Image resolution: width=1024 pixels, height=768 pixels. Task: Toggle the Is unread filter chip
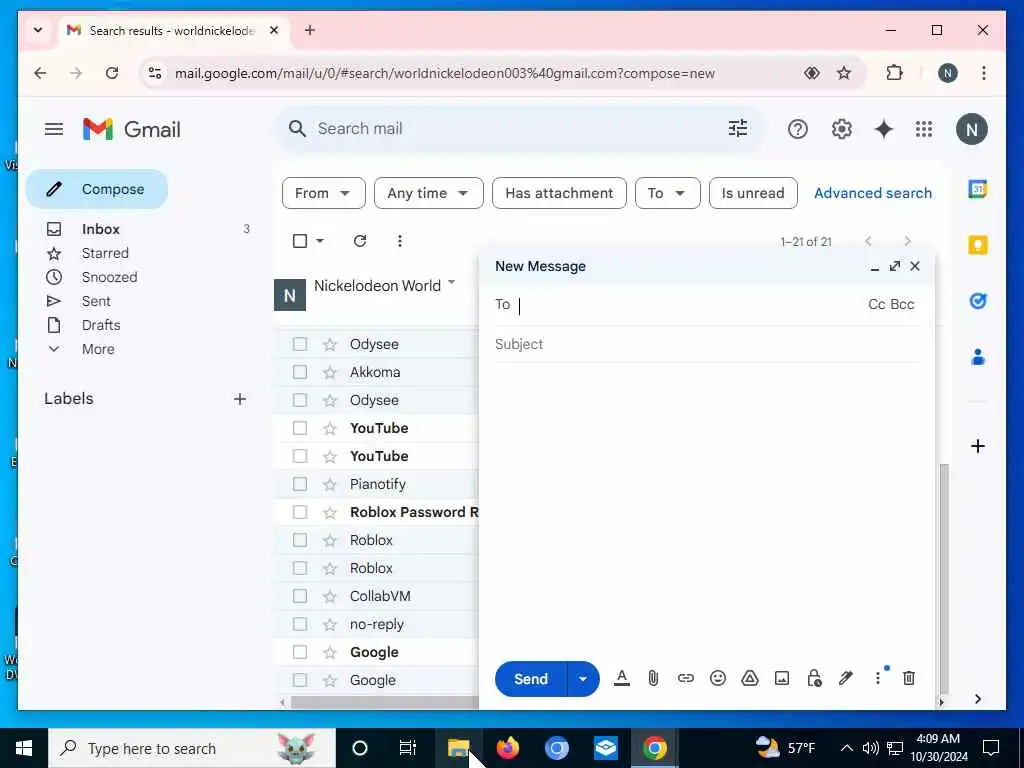point(753,193)
